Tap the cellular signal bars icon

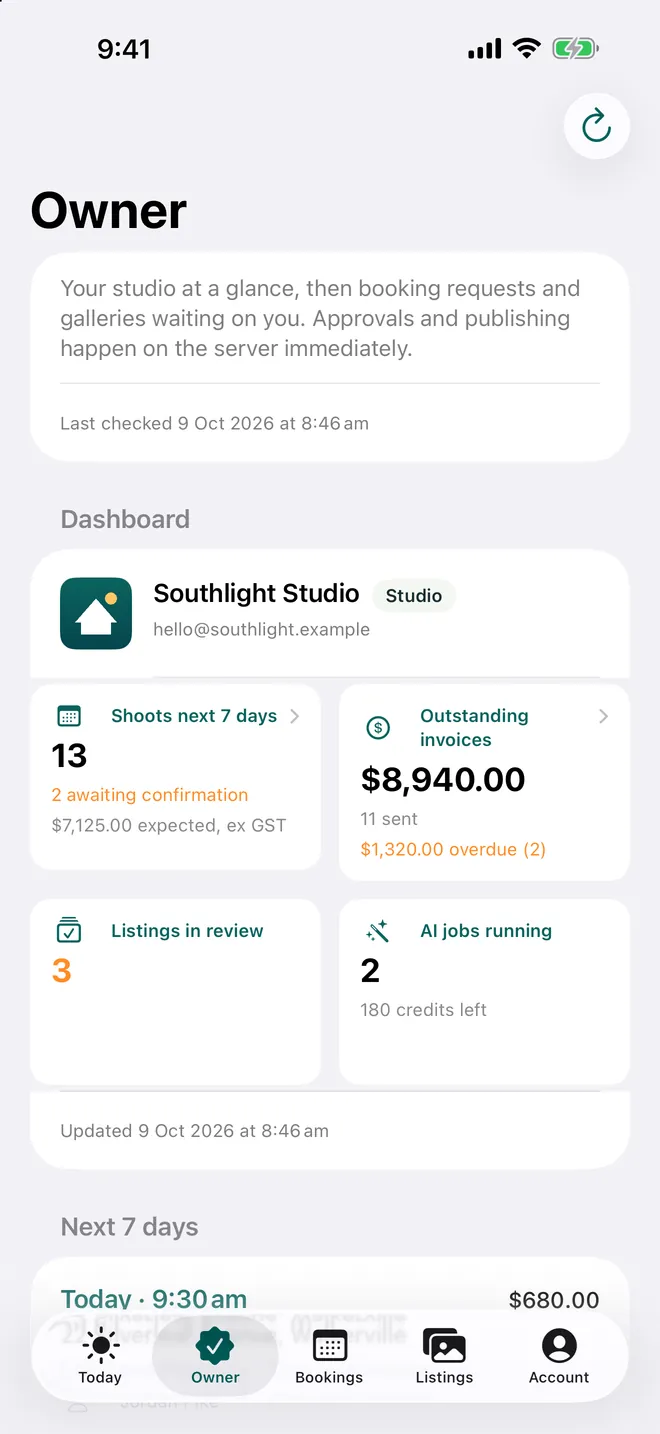485,49
